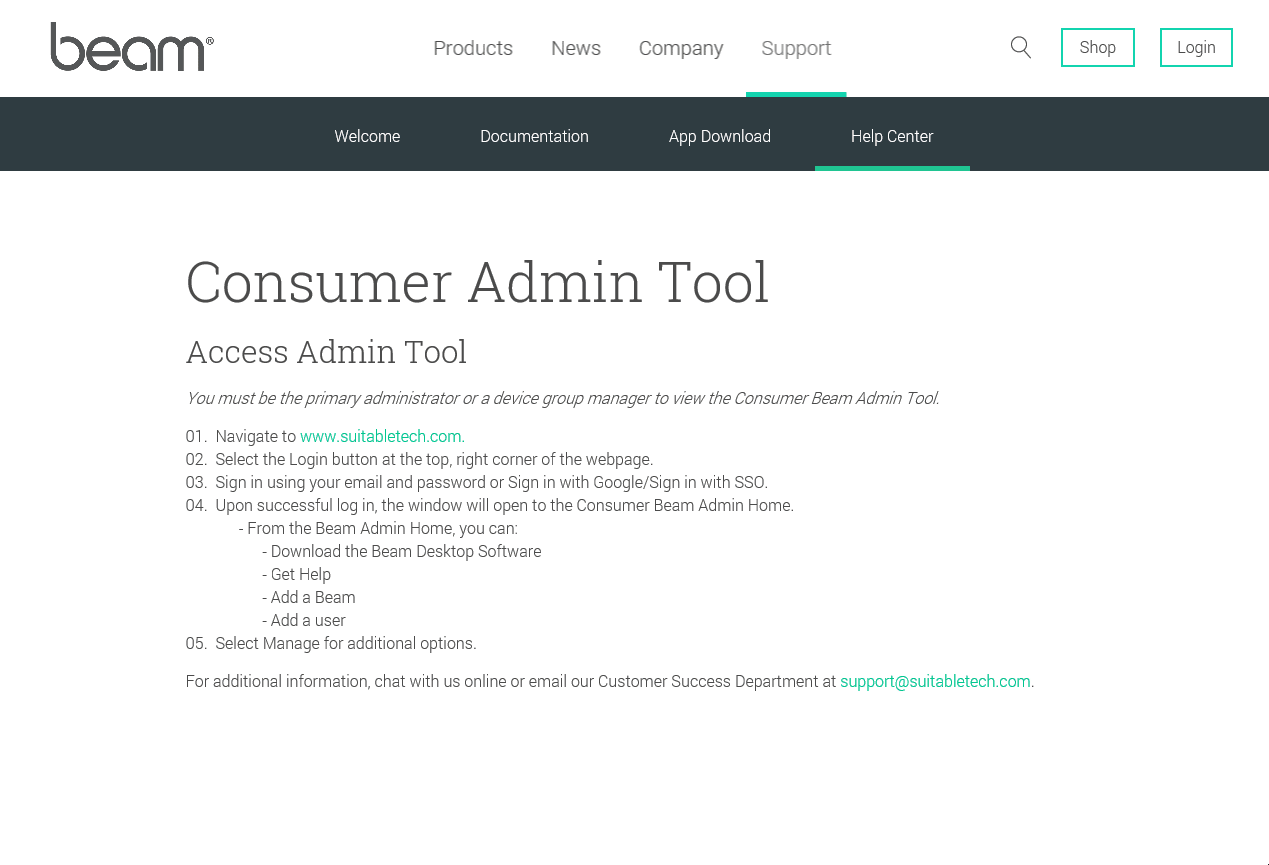Open the Company menu

tap(681, 48)
